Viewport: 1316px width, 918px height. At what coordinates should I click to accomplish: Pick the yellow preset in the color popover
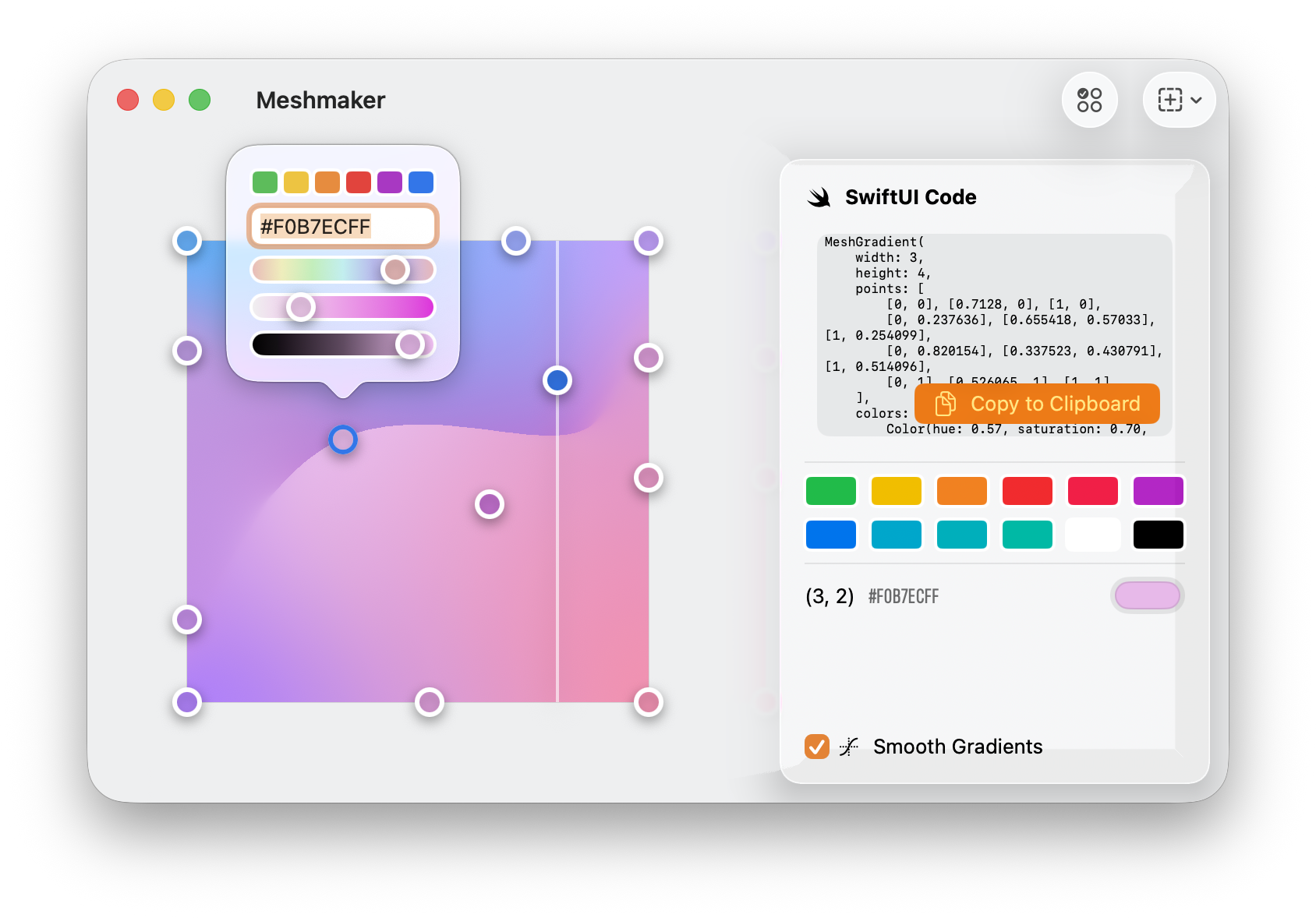click(296, 182)
